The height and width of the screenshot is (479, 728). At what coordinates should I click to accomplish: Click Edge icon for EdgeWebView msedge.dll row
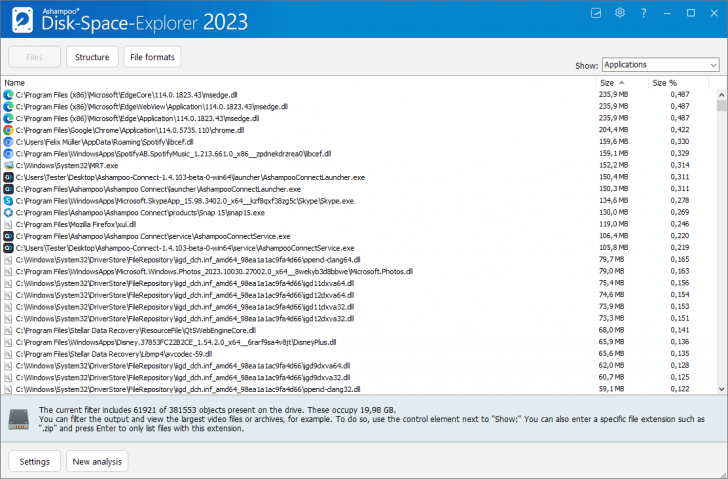tap(8, 107)
